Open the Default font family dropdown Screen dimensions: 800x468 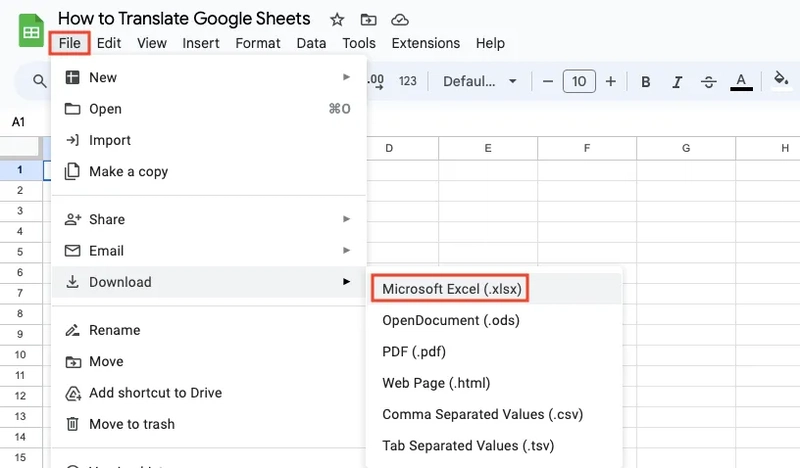[480, 81]
